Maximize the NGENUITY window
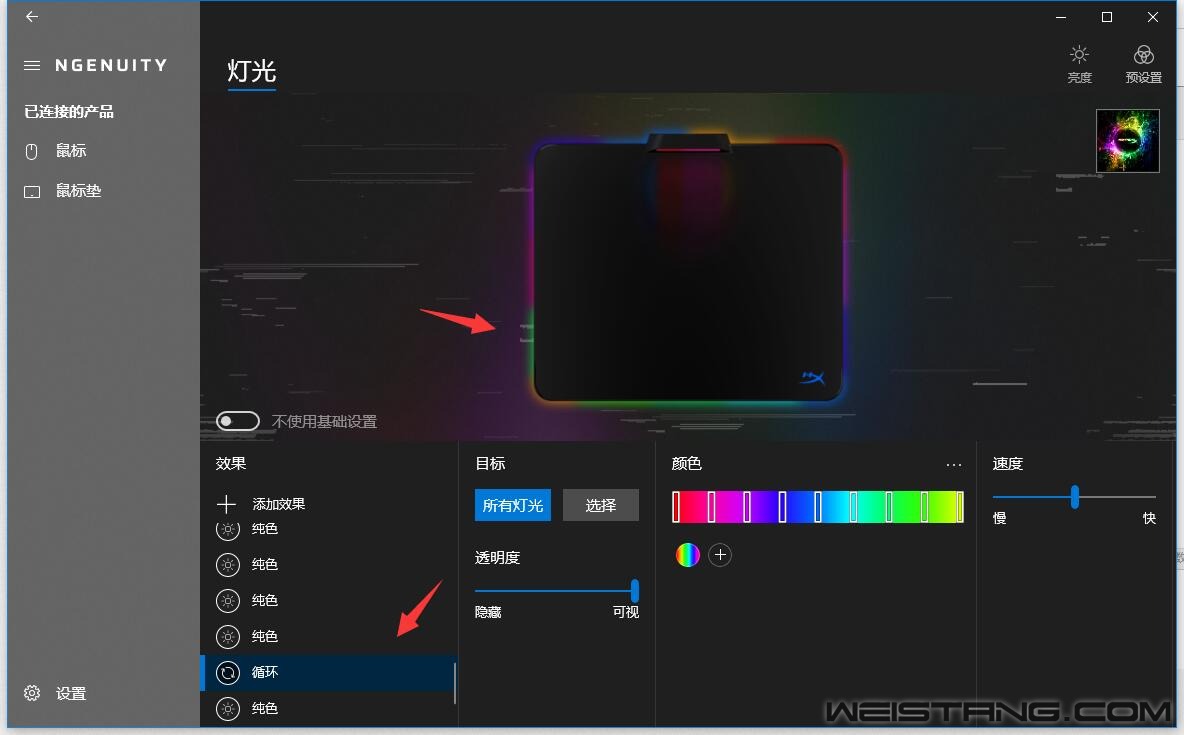 (1107, 17)
